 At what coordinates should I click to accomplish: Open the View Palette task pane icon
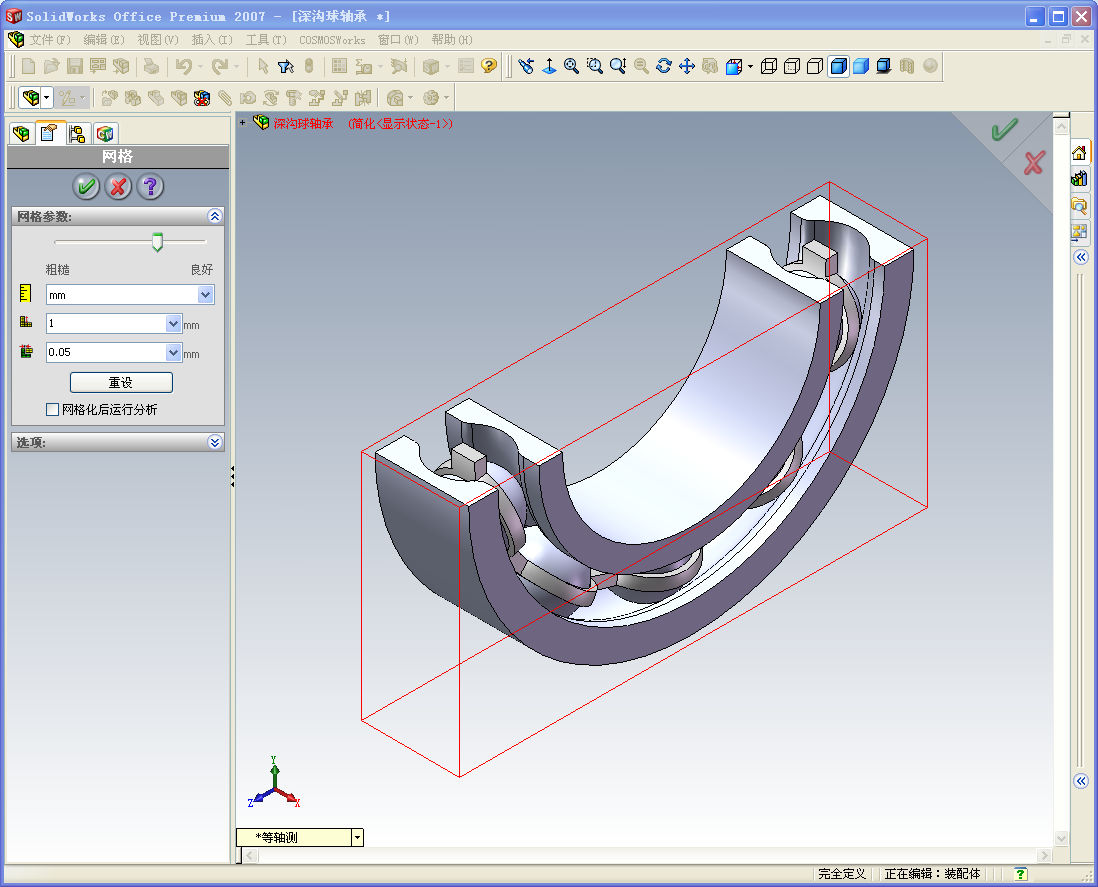(x=1079, y=231)
